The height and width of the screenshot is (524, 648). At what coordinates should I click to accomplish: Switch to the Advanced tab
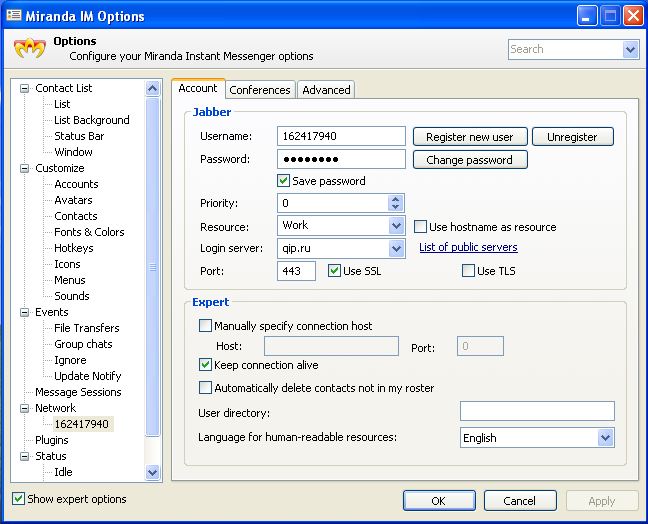point(326,90)
